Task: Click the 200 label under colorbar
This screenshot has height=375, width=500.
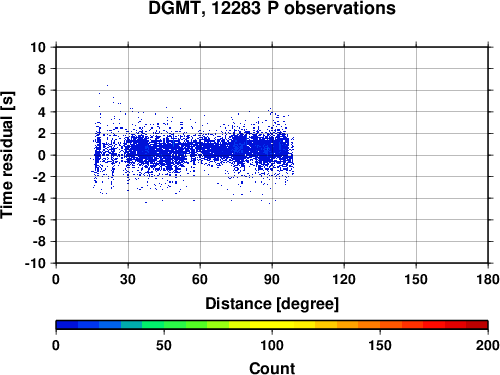Action: coord(488,345)
